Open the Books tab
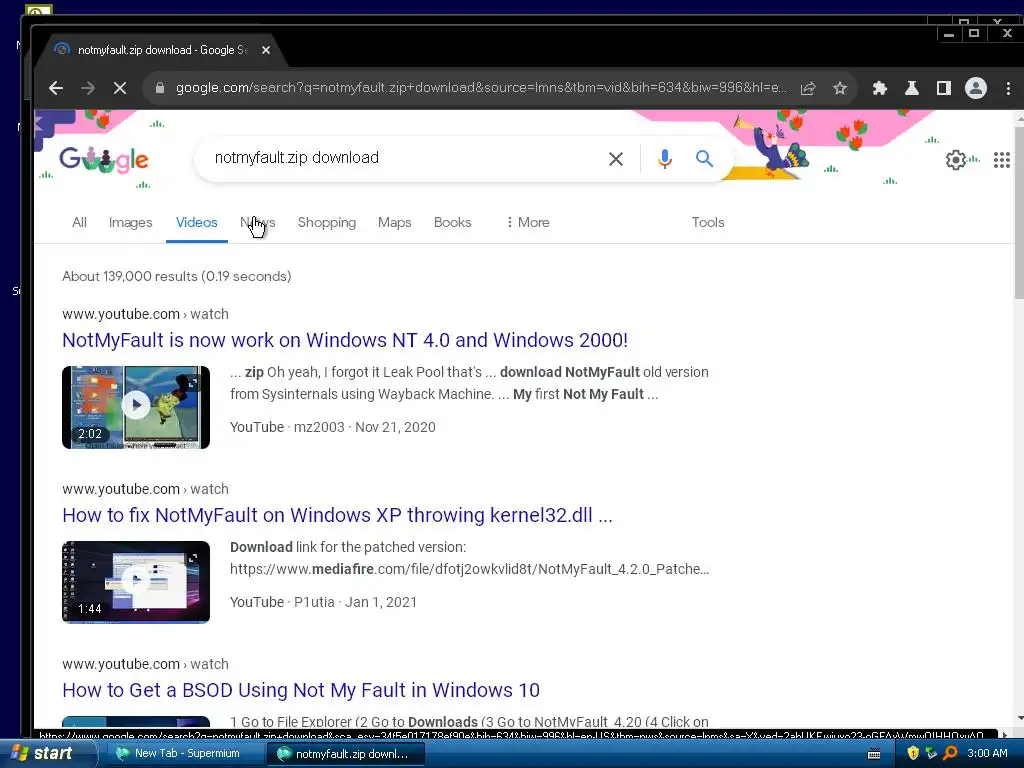This screenshot has height=768, width=1024. click(x=453, y=223)
